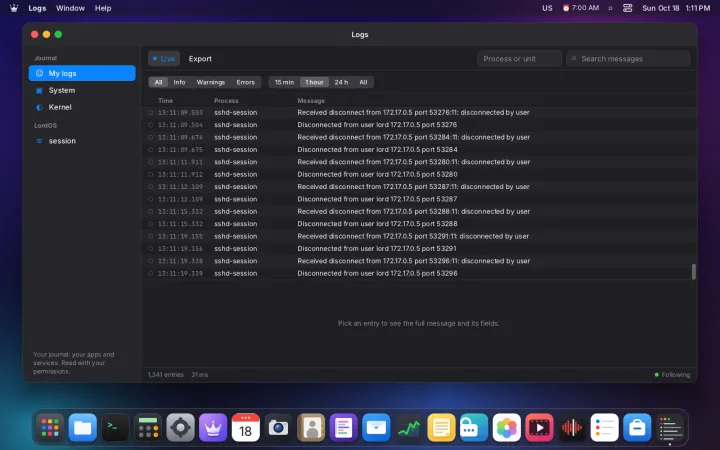The image size is (720, 450).
Task: Click the Export button
Action: pos(200,59)
